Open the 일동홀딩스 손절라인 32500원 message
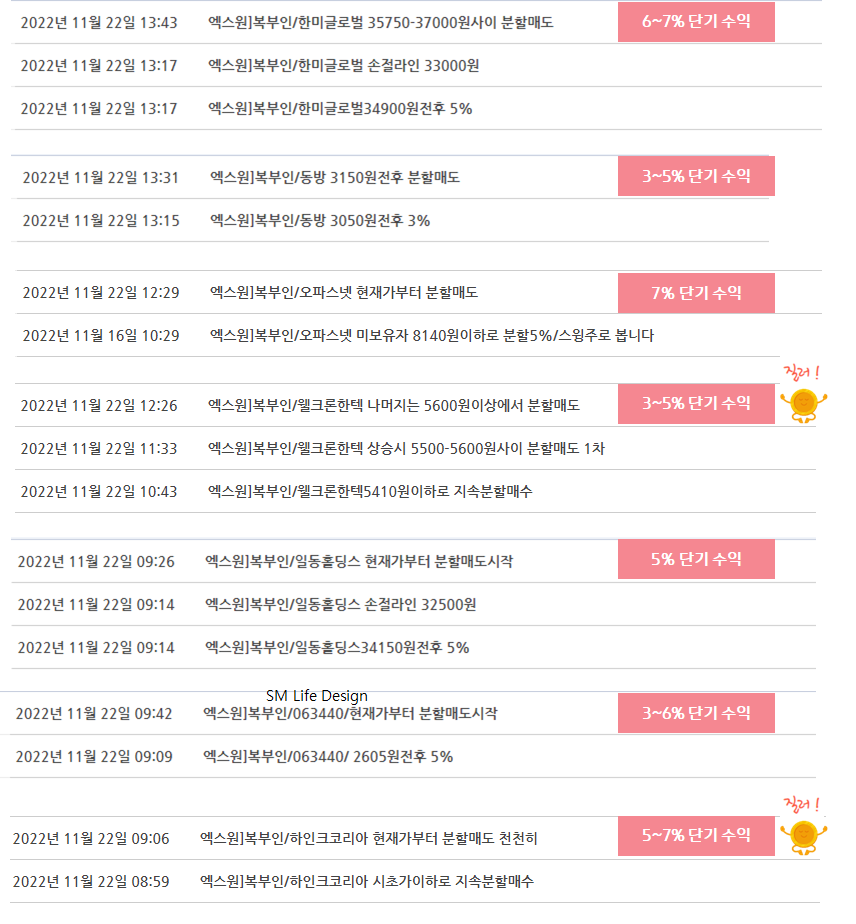The height and width of the screenshot is (924, 856). (341, 605)
